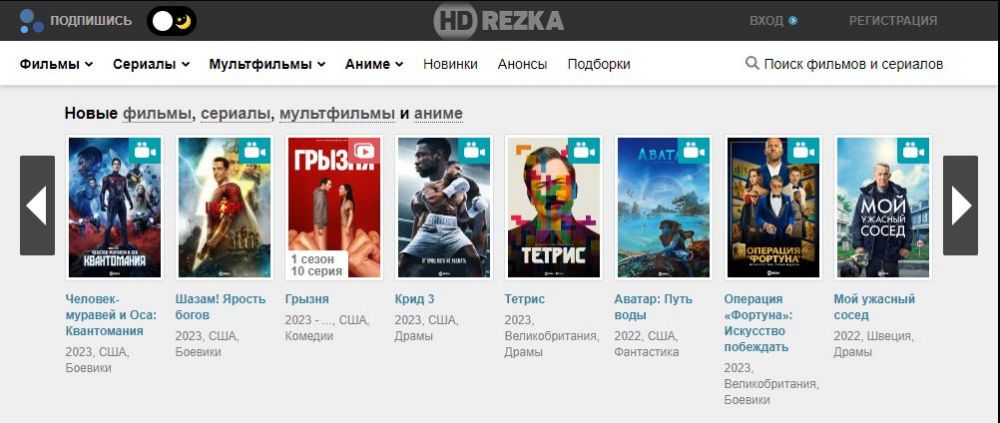1000x423 pixels.
Task: Click the camera icon on the Тетрис poster
Action: (584, 151)
